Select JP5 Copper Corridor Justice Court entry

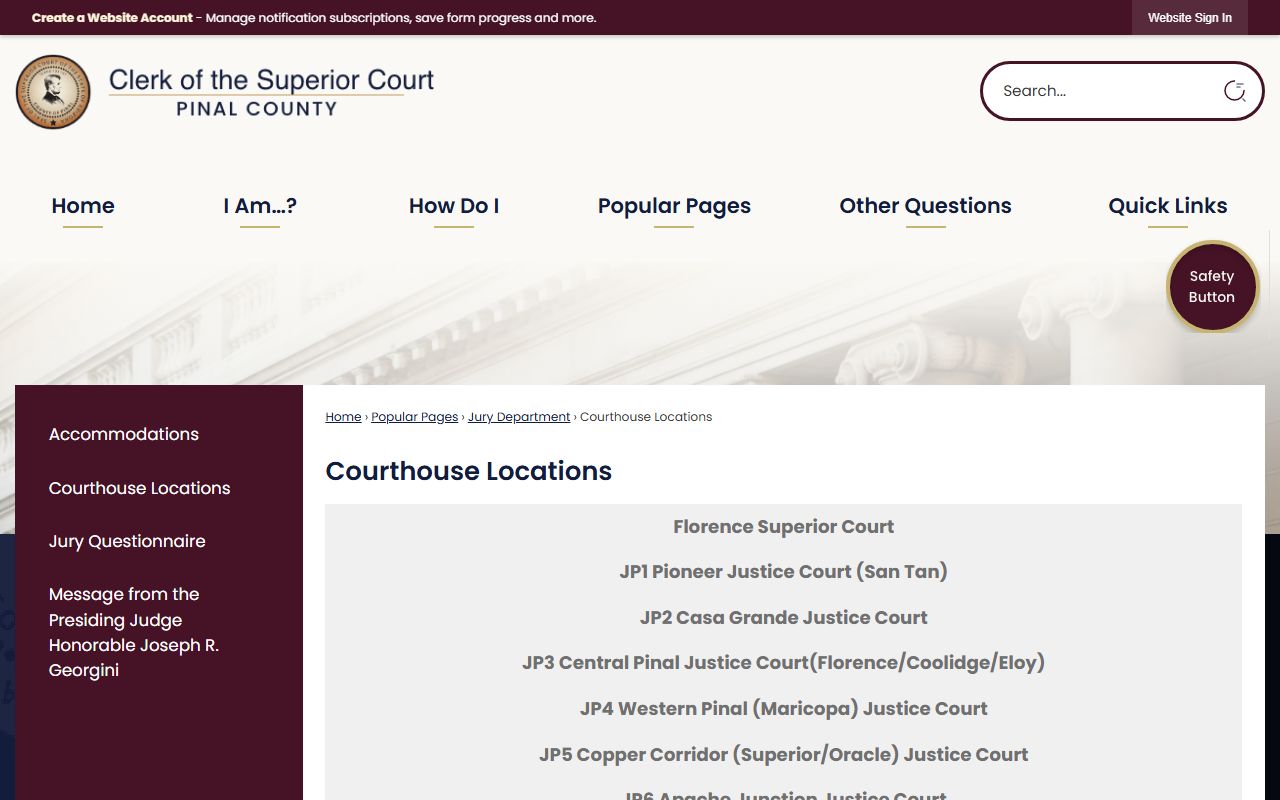(784, 755)
